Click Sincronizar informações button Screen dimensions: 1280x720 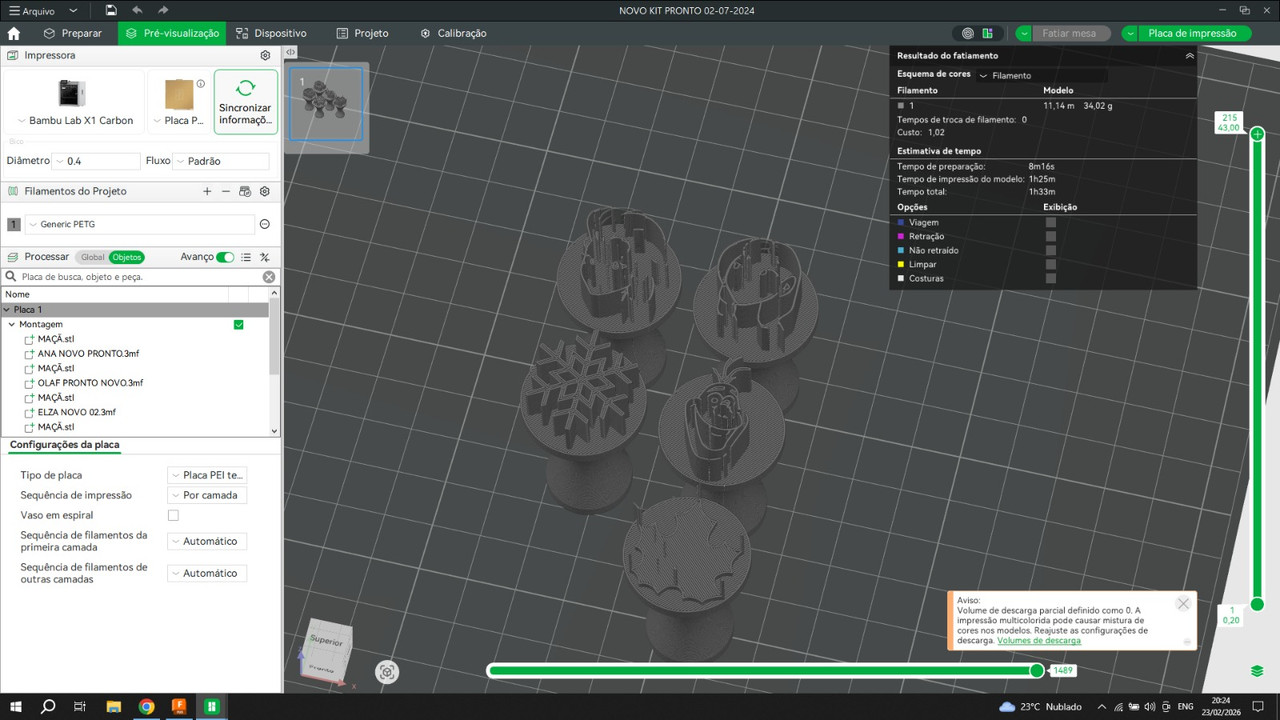(x=245, y=102)
